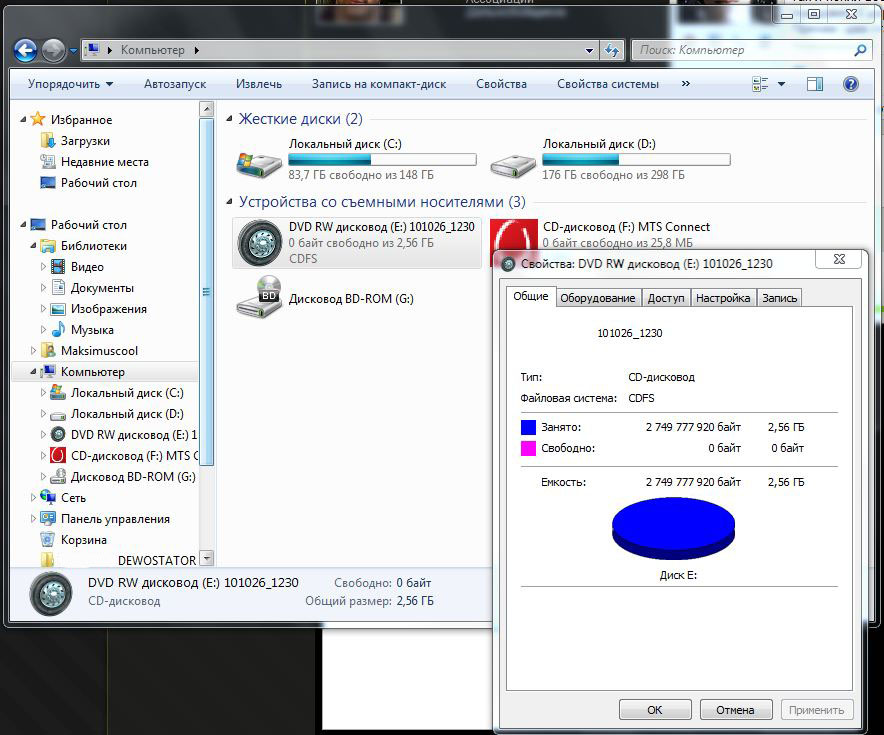
Task: Open recent pages dropdown beside Forward arrow
Action: (73, 51)
